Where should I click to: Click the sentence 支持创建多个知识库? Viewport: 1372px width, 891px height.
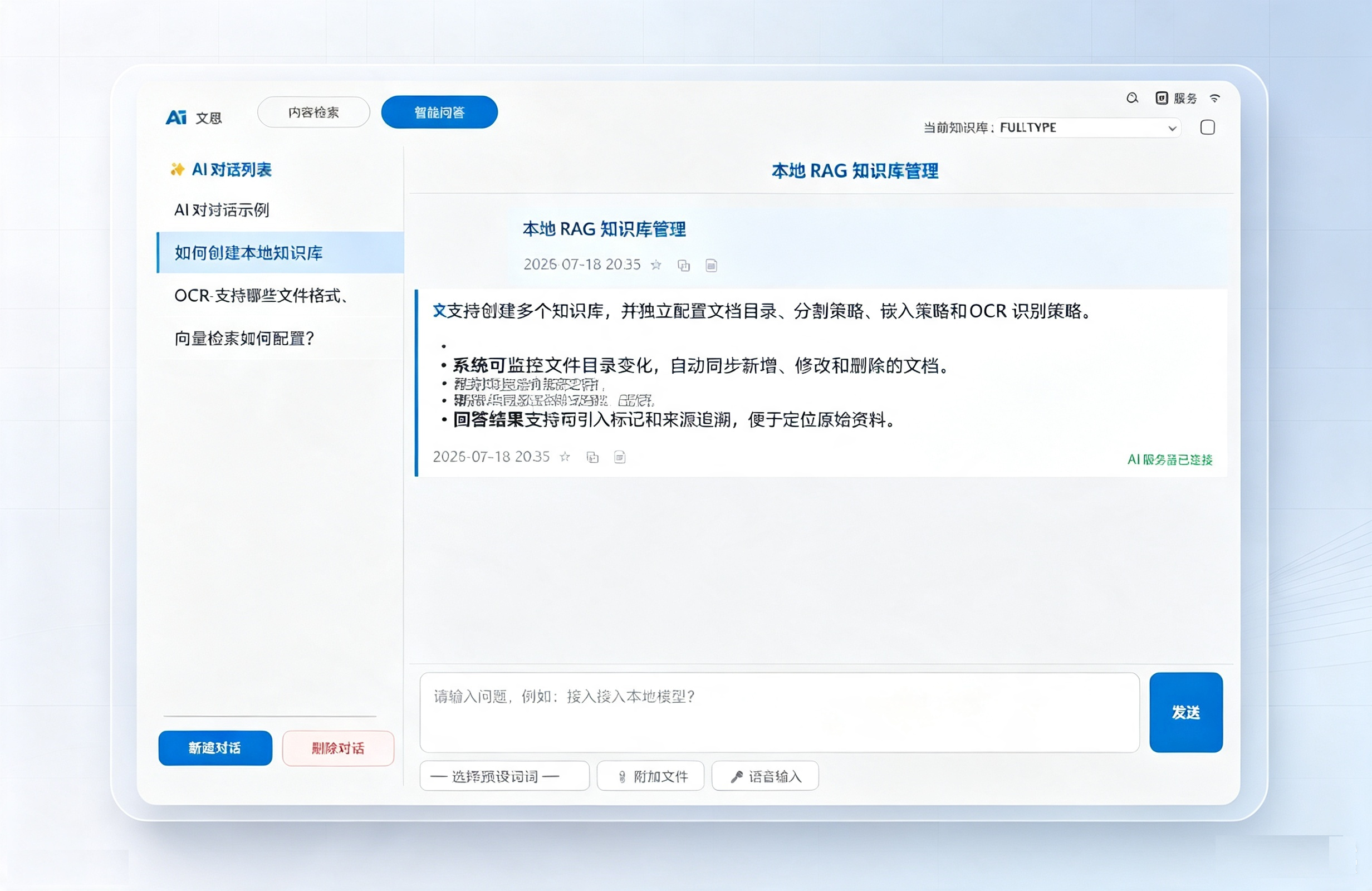click(x=762, y=311)
